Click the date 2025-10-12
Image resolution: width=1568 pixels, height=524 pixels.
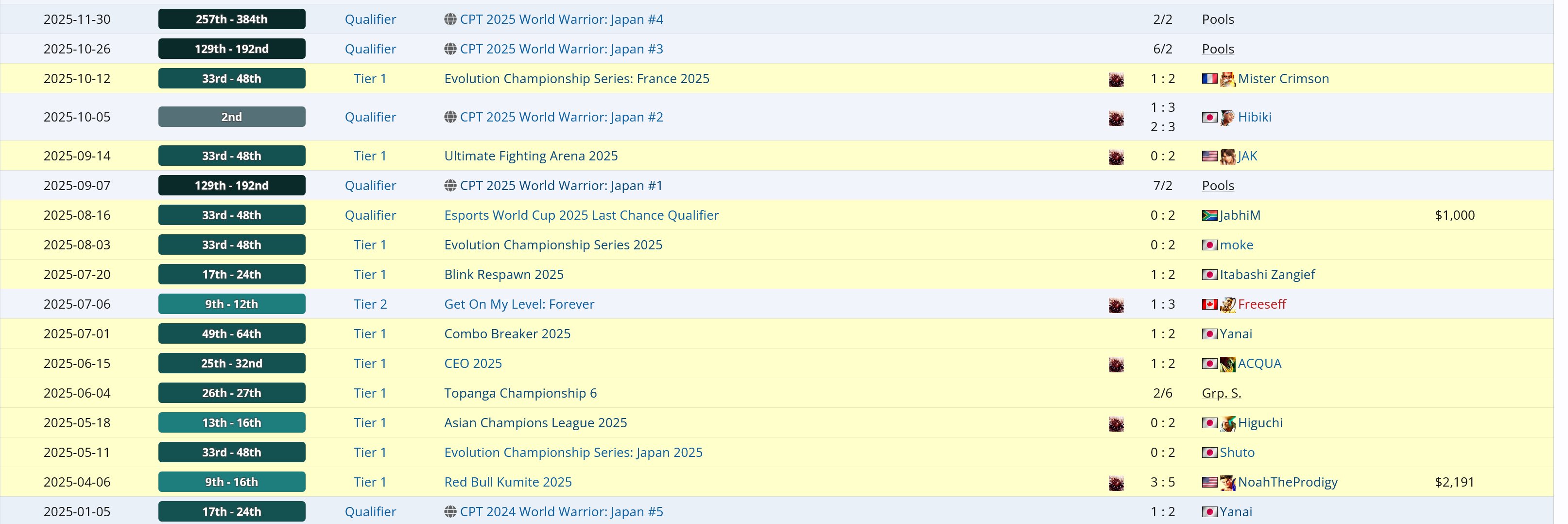tap(77, 79)
